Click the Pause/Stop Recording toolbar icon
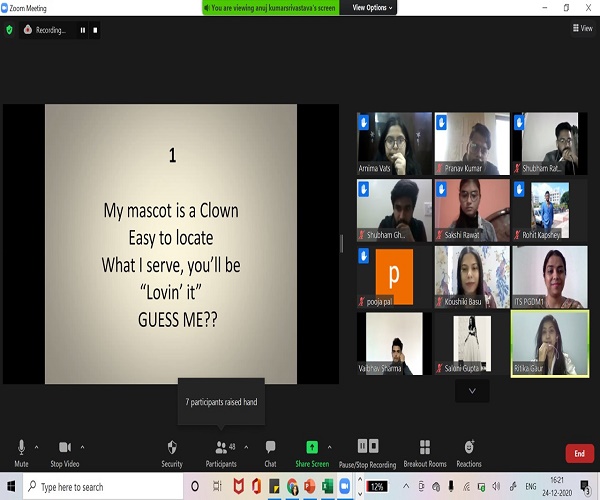Image resolution: width=600 pixels, height=500 pixels. pos(368,446)
